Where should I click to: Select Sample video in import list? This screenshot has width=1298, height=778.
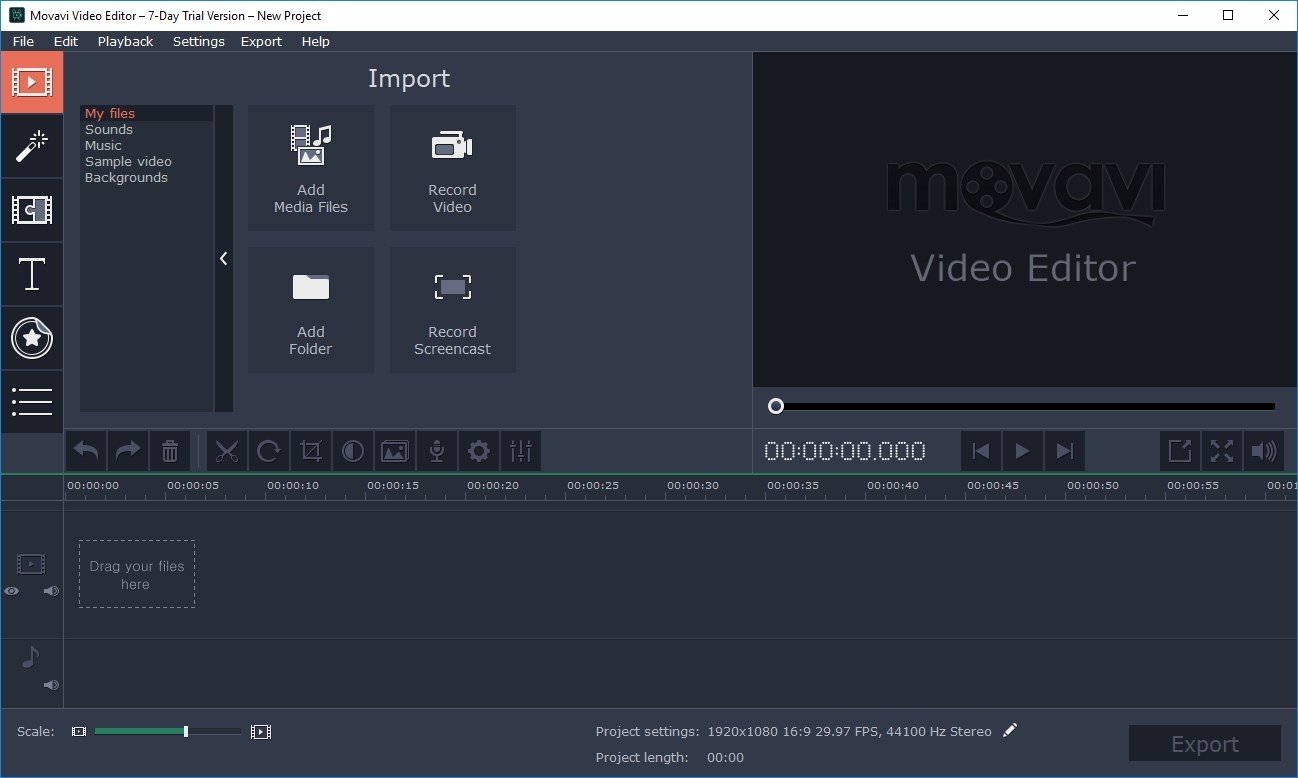click(x=128, y=162)
